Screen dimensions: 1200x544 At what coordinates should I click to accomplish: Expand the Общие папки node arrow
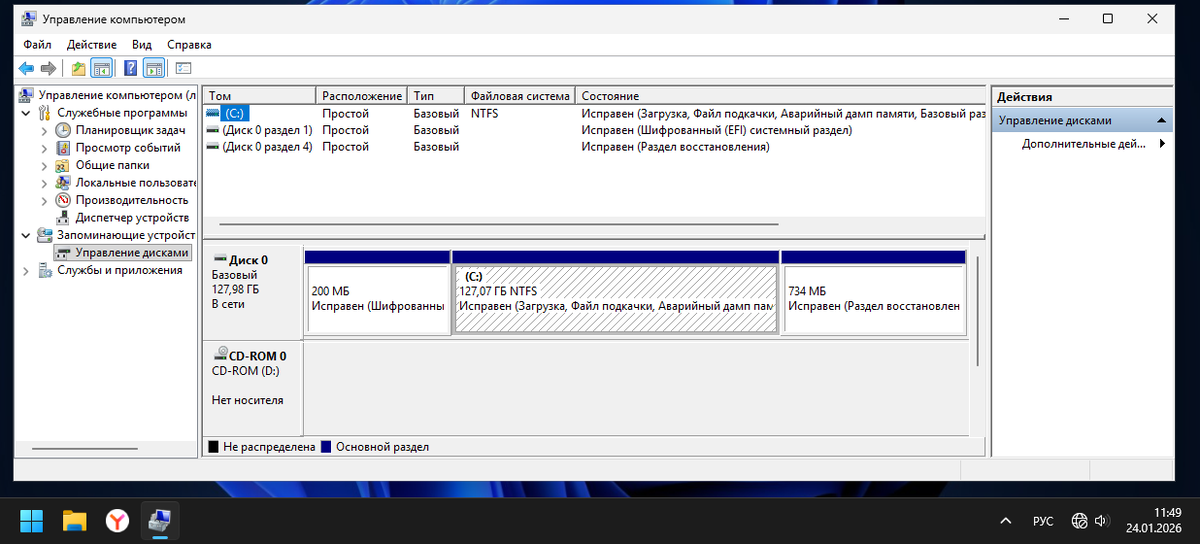(44, 165)
